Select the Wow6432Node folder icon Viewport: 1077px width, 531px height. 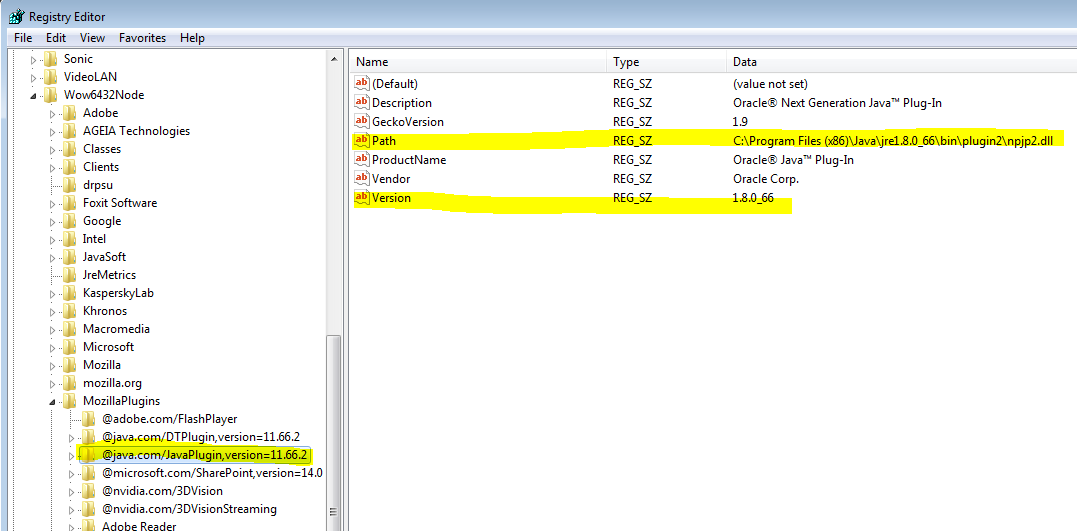coord(50,95)
